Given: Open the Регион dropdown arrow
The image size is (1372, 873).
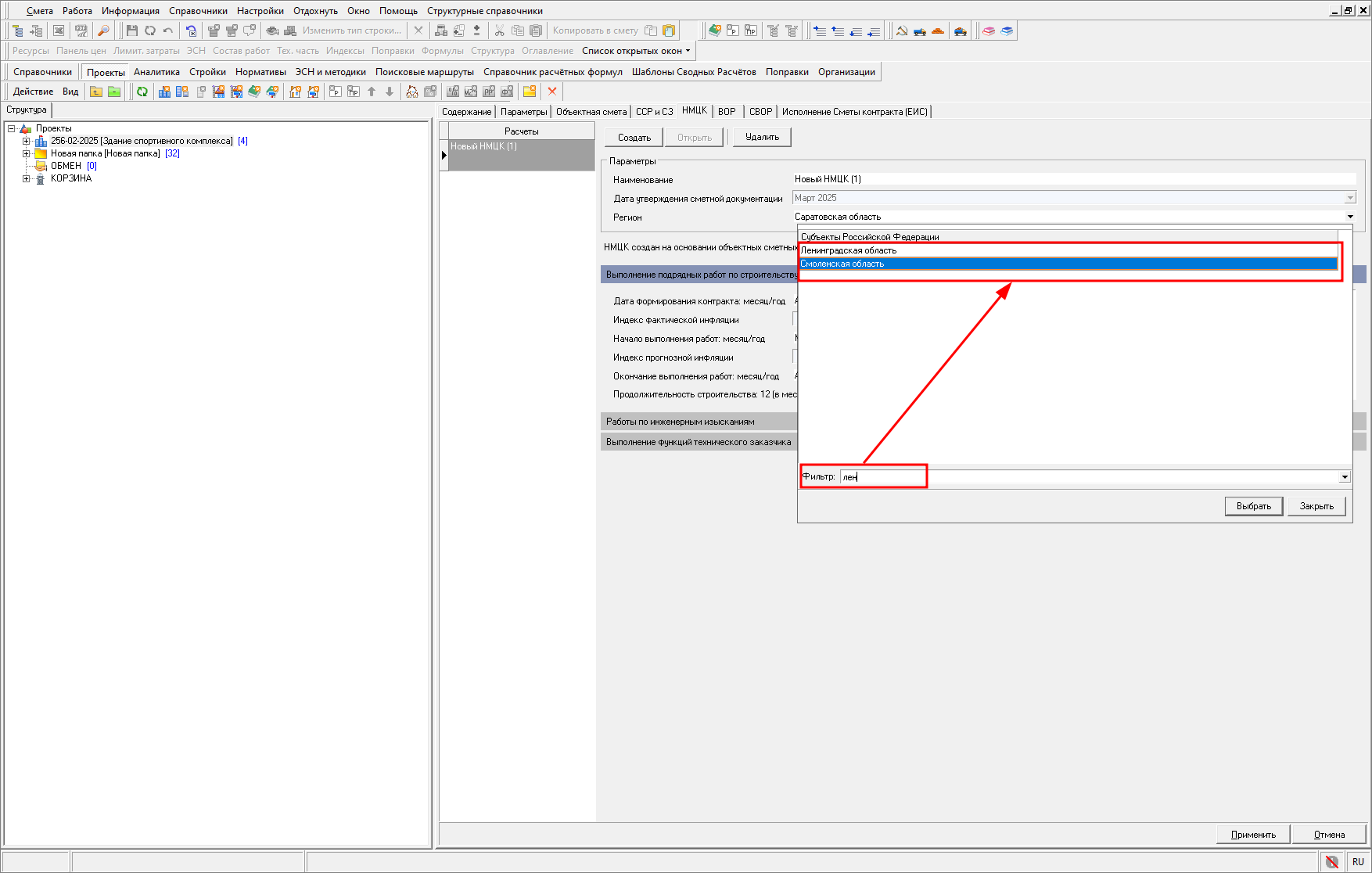Looking at the screenshot, I should pos(1350,217).
